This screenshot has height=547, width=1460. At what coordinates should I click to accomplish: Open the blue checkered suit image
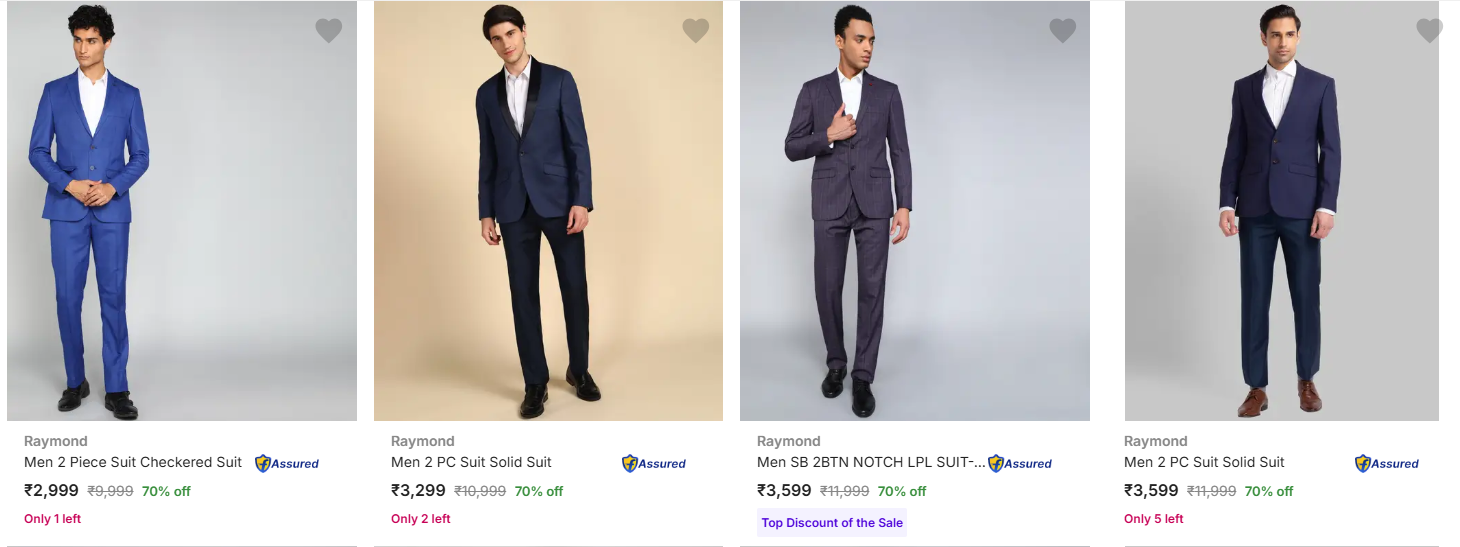[182, 210]
